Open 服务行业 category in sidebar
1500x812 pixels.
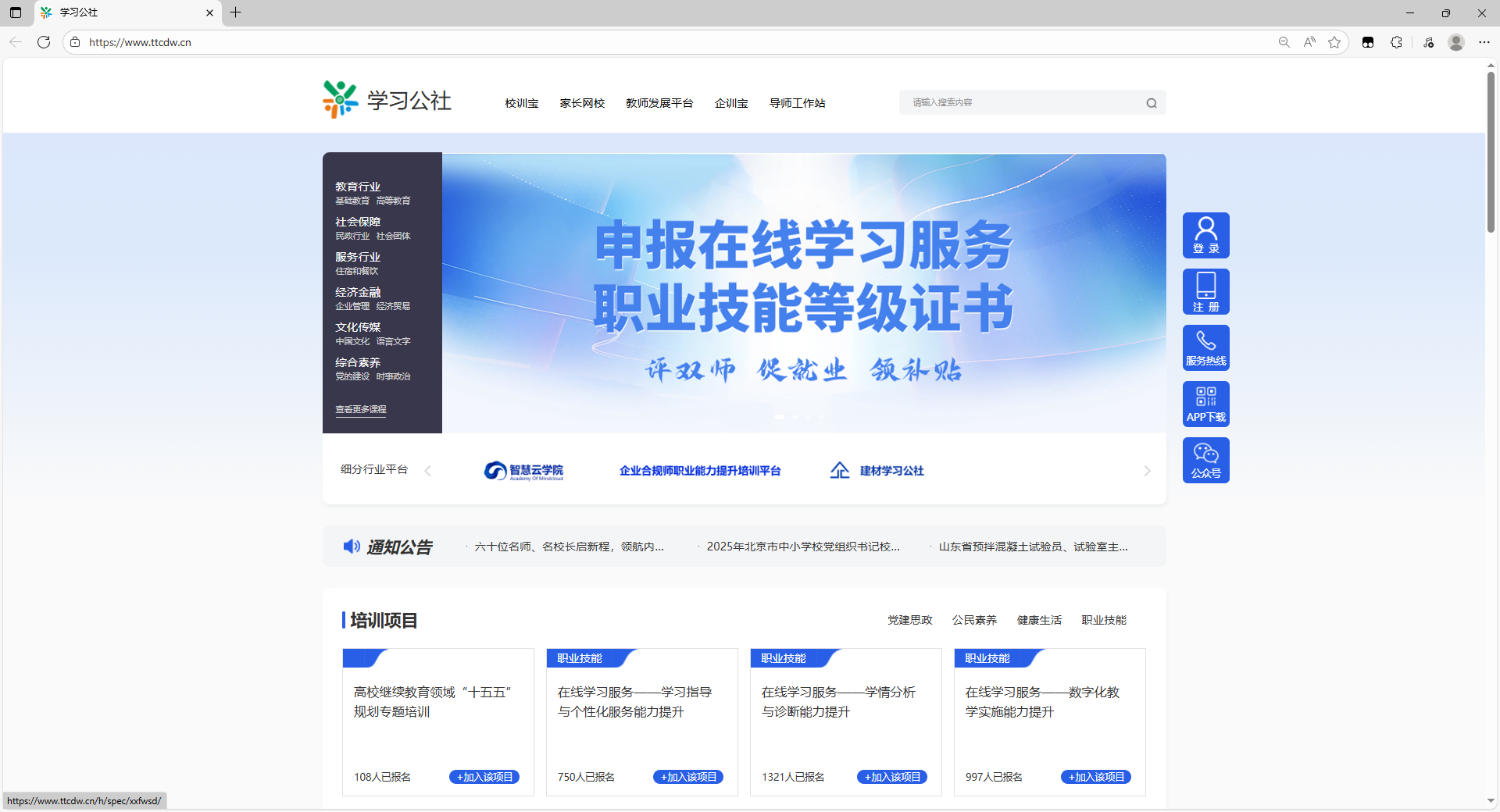(358, 257)
